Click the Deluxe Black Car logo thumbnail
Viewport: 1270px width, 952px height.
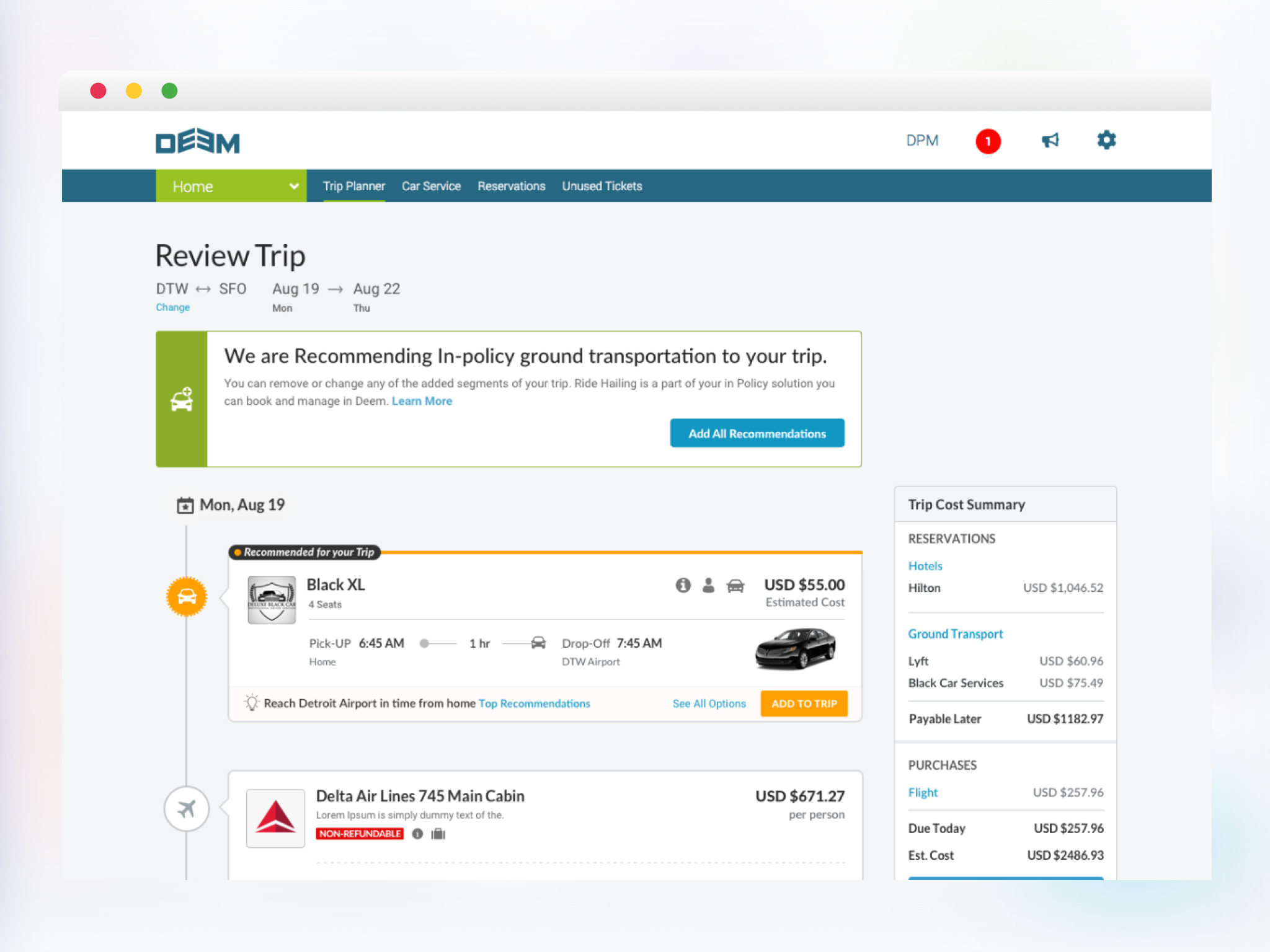click(x=272, y=599)
